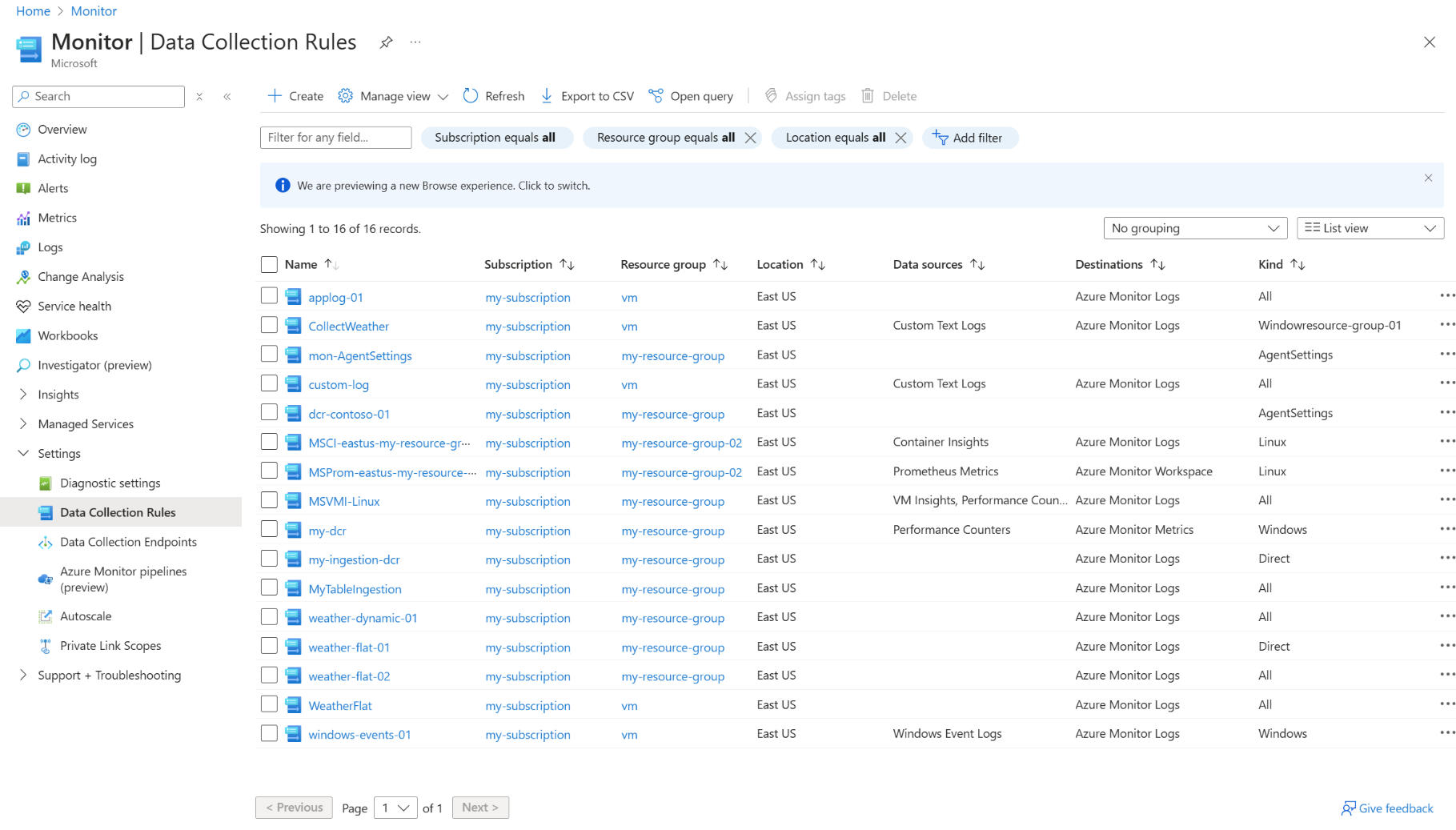
Task: Check the box for CollectWeather rule
Action: pos(269,326)
